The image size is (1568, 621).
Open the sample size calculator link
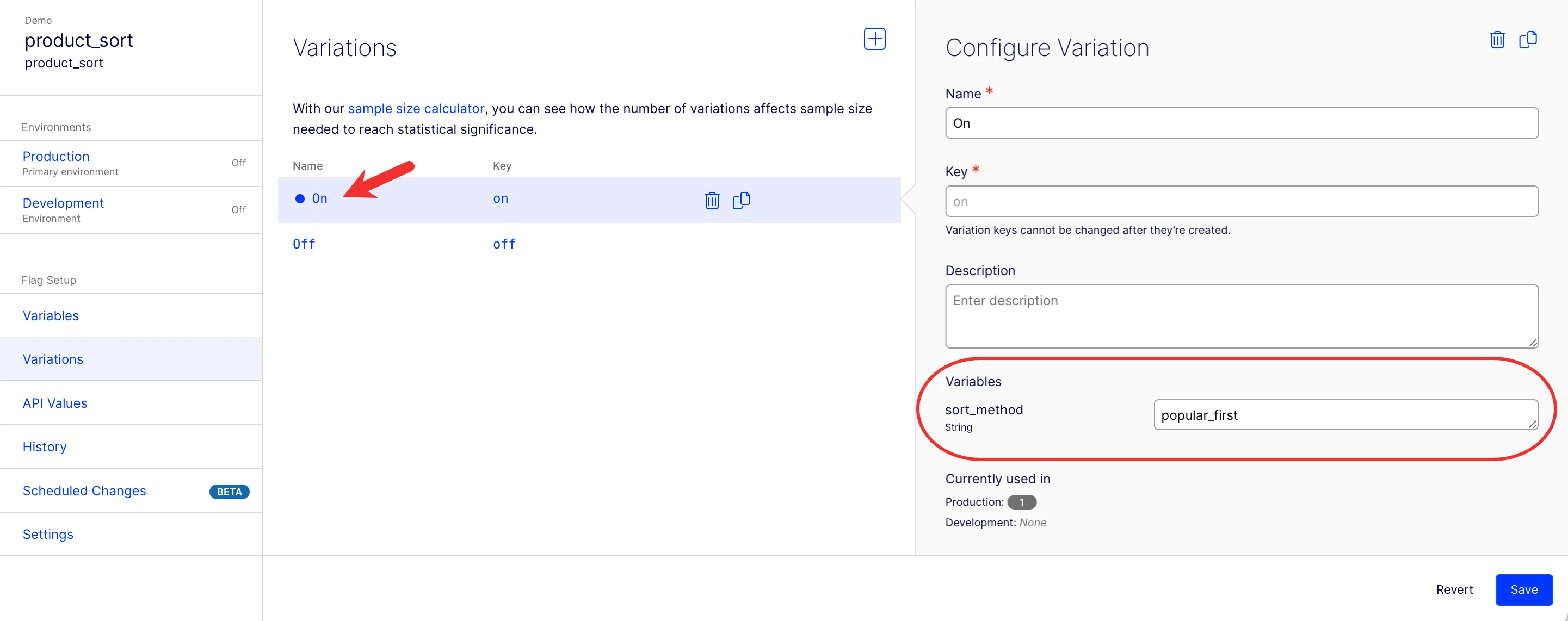tap(416, 108)
